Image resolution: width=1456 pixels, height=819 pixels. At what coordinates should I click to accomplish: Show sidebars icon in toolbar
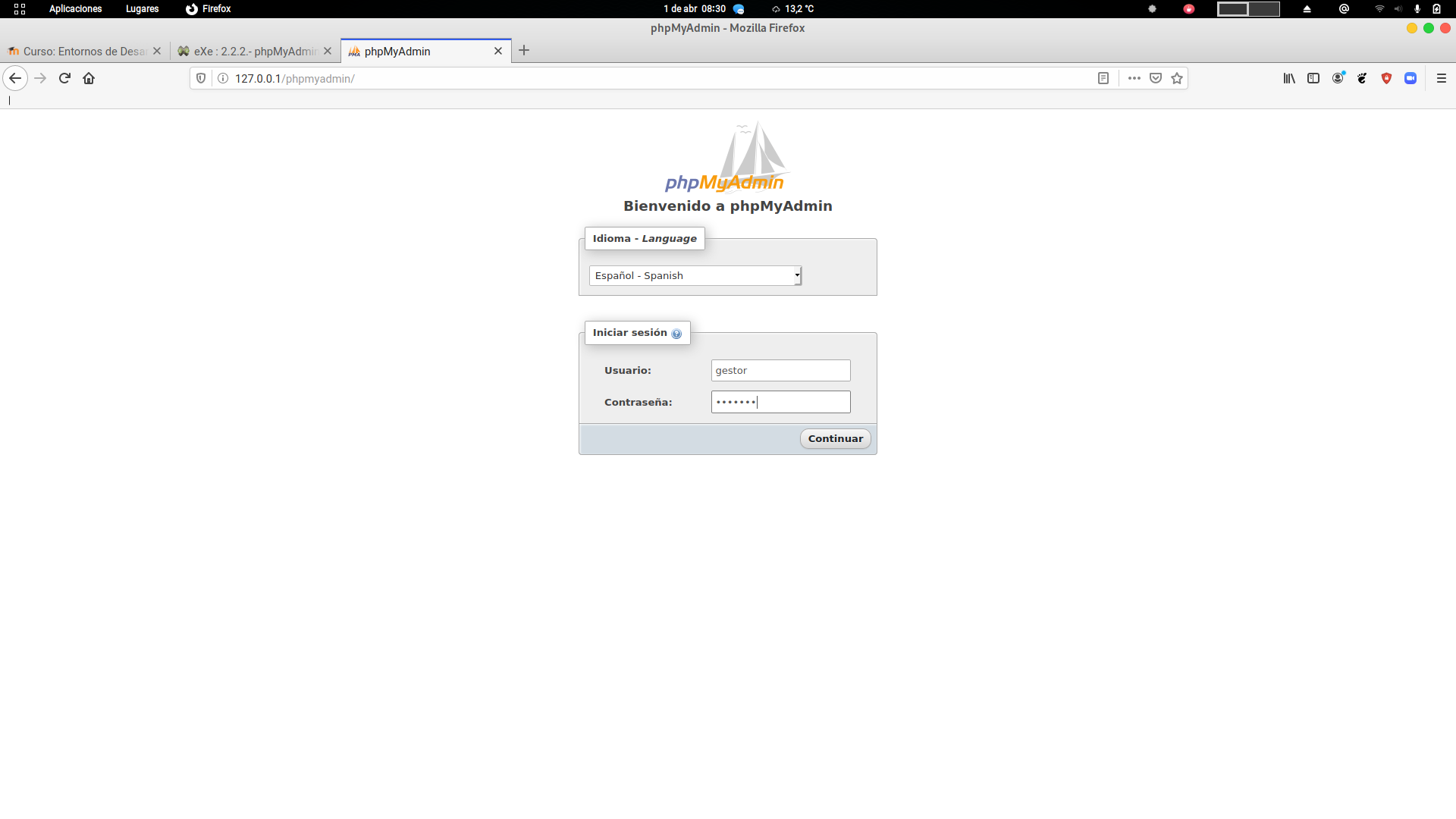coord(1313,78)
